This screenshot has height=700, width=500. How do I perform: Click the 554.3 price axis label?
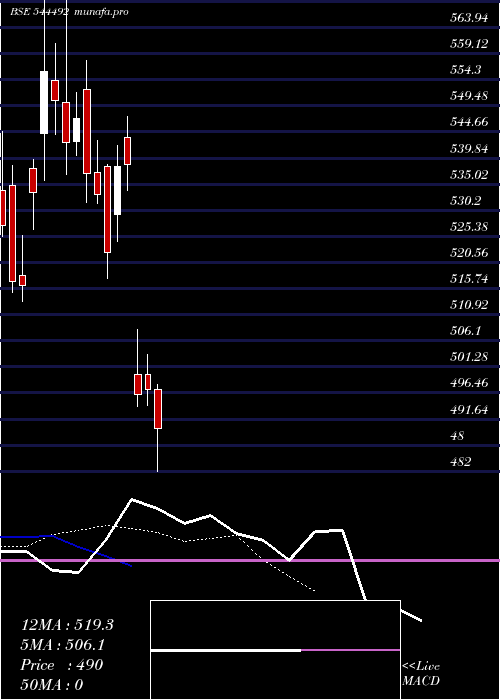466,70
